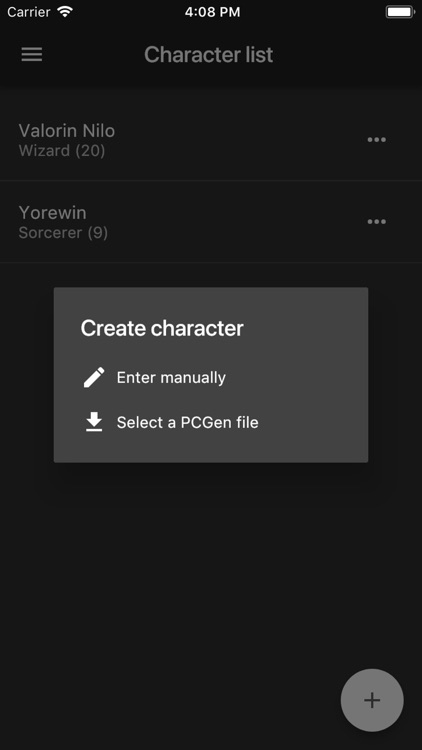Tap the plus floating action button

pyautogui.click(x=372, y=700)
